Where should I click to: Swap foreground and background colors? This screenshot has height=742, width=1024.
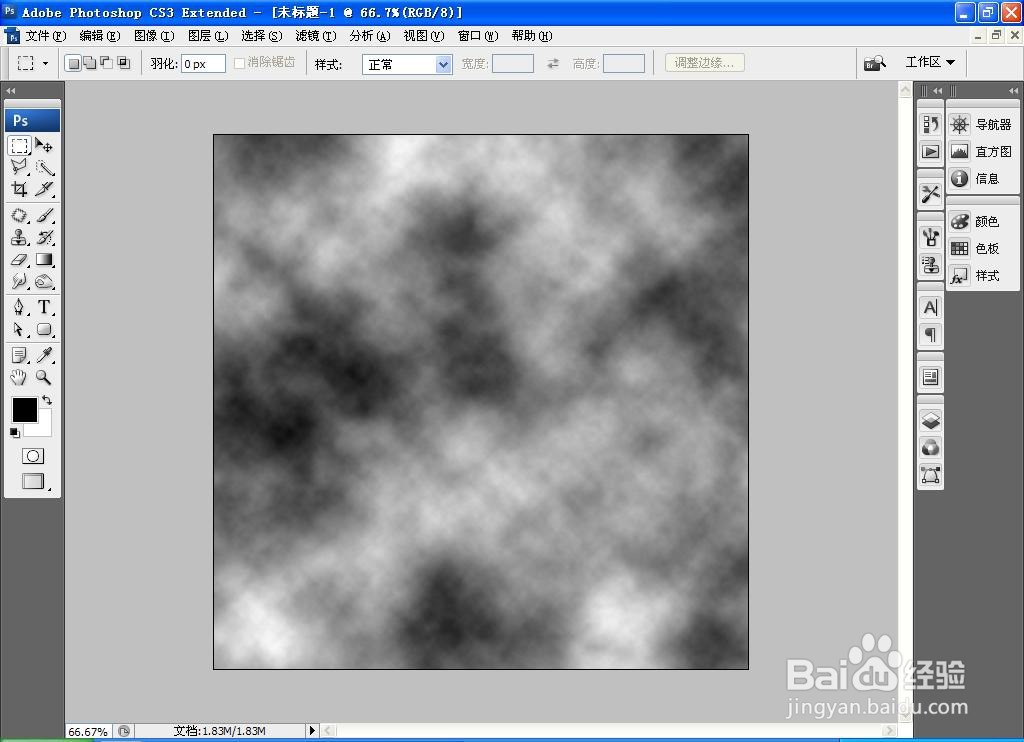pyautogui.click(x=47, y=400)
